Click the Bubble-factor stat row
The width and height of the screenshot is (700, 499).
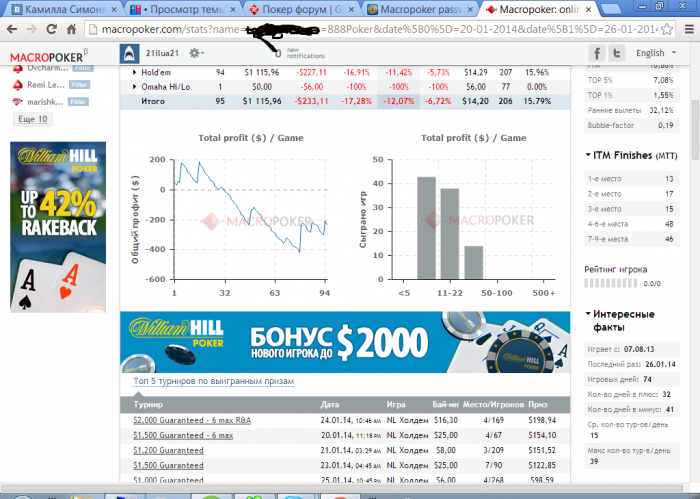click(x=631, y=125)
